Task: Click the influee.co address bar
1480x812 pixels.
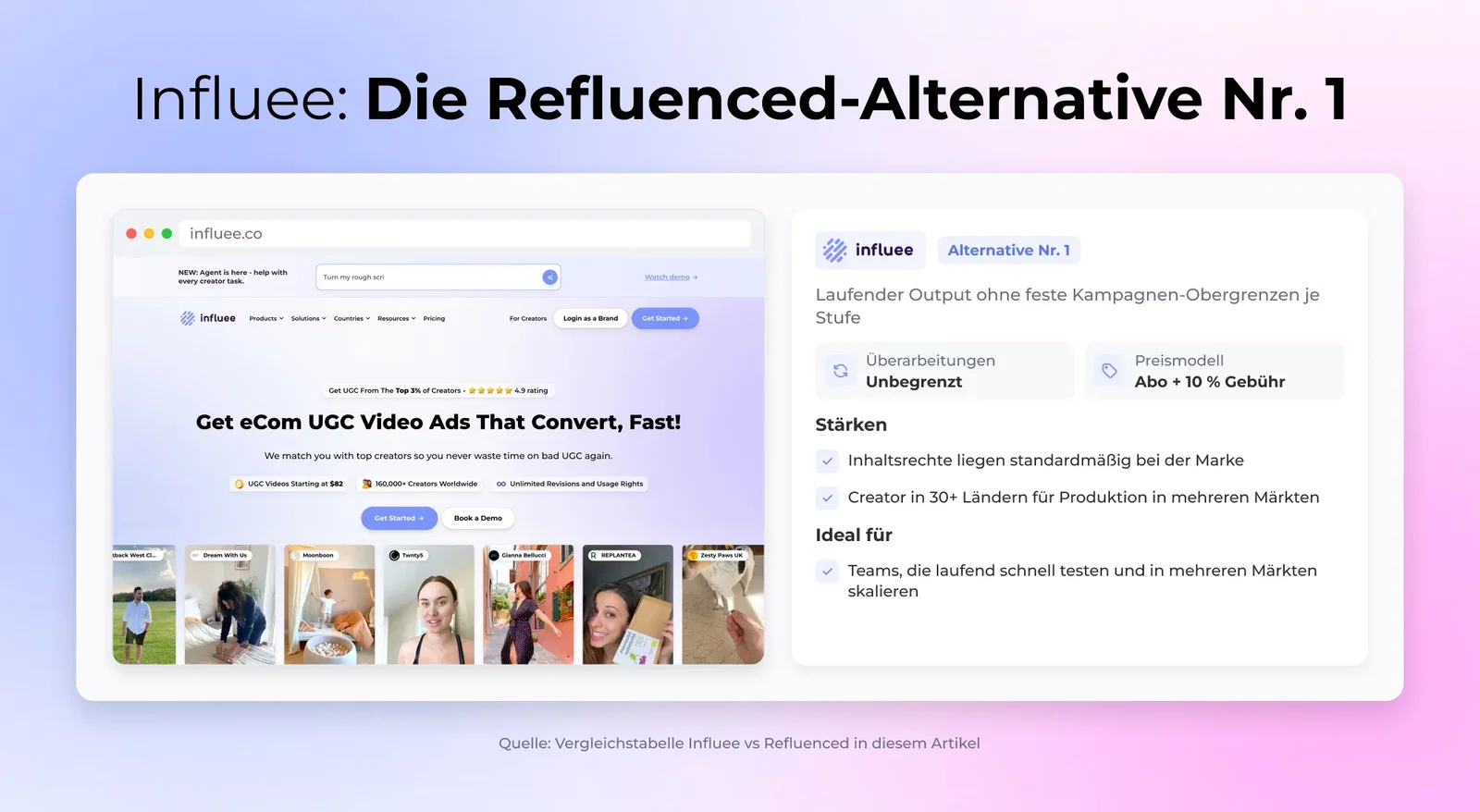Action: click(x=464, y=234)
